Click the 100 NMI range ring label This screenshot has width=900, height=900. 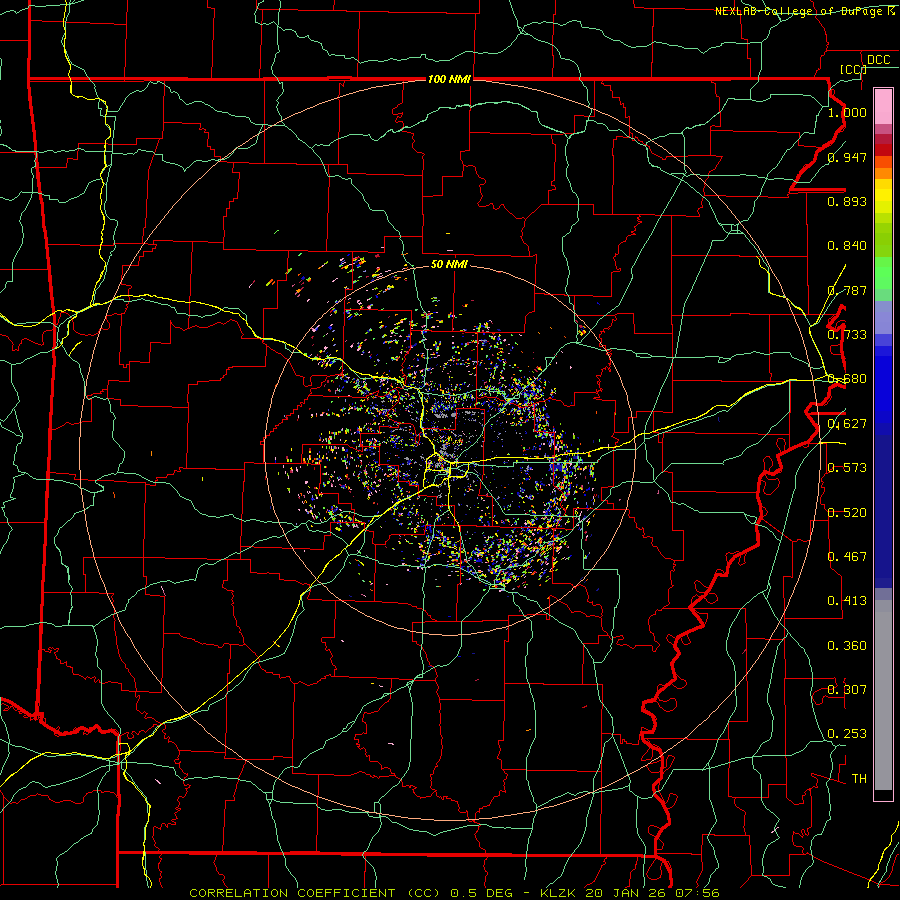pos(449,79)
